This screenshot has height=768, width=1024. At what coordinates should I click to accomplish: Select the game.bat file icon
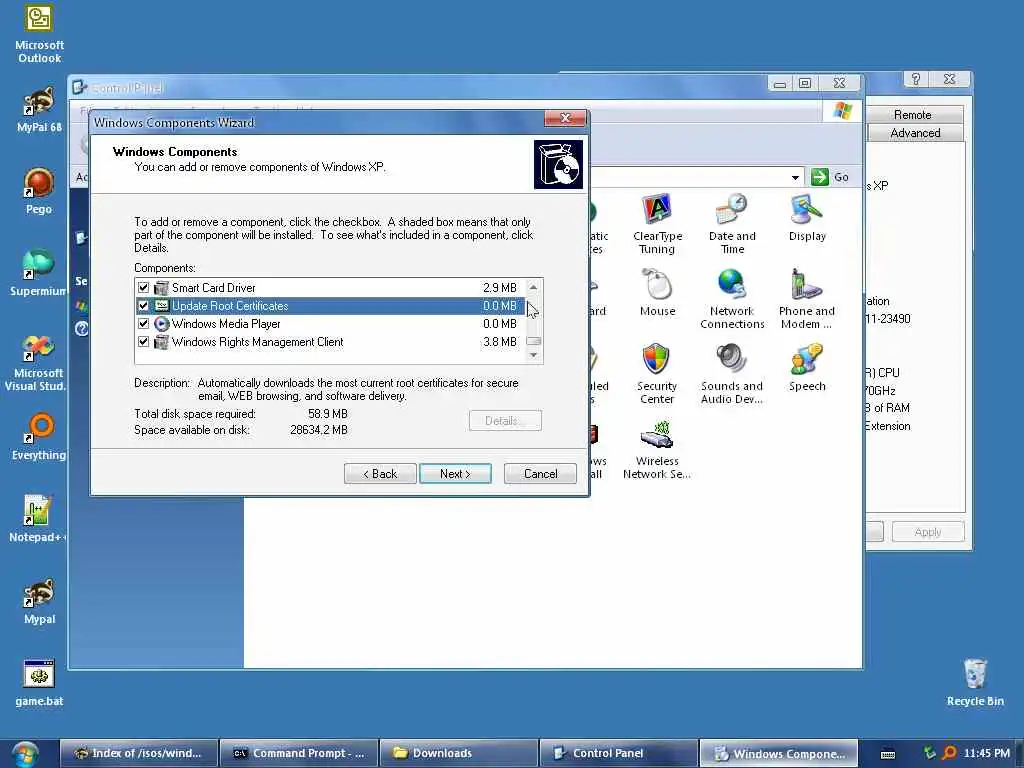39,683
